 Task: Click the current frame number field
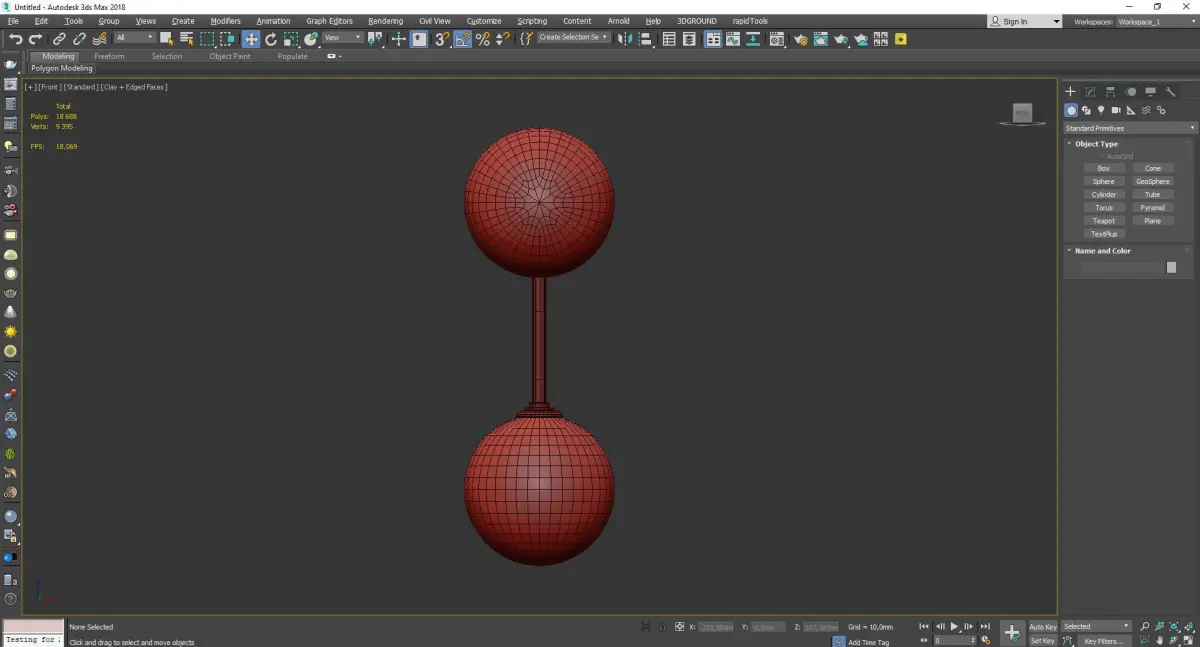click(x=954, y=641)
